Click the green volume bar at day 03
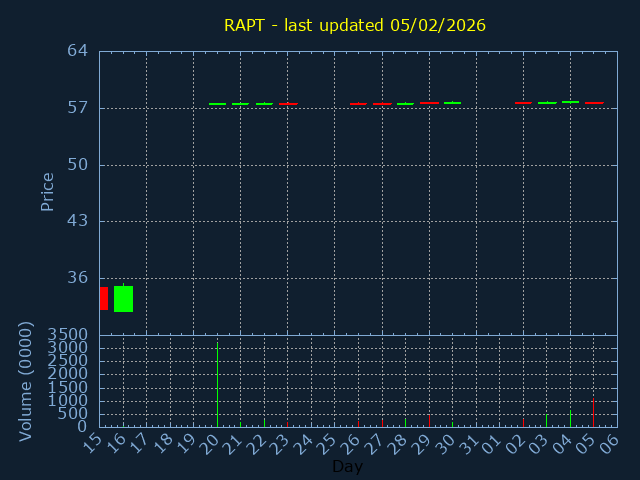The height and width of the screenshot is (480, 640). coord(546,420)
